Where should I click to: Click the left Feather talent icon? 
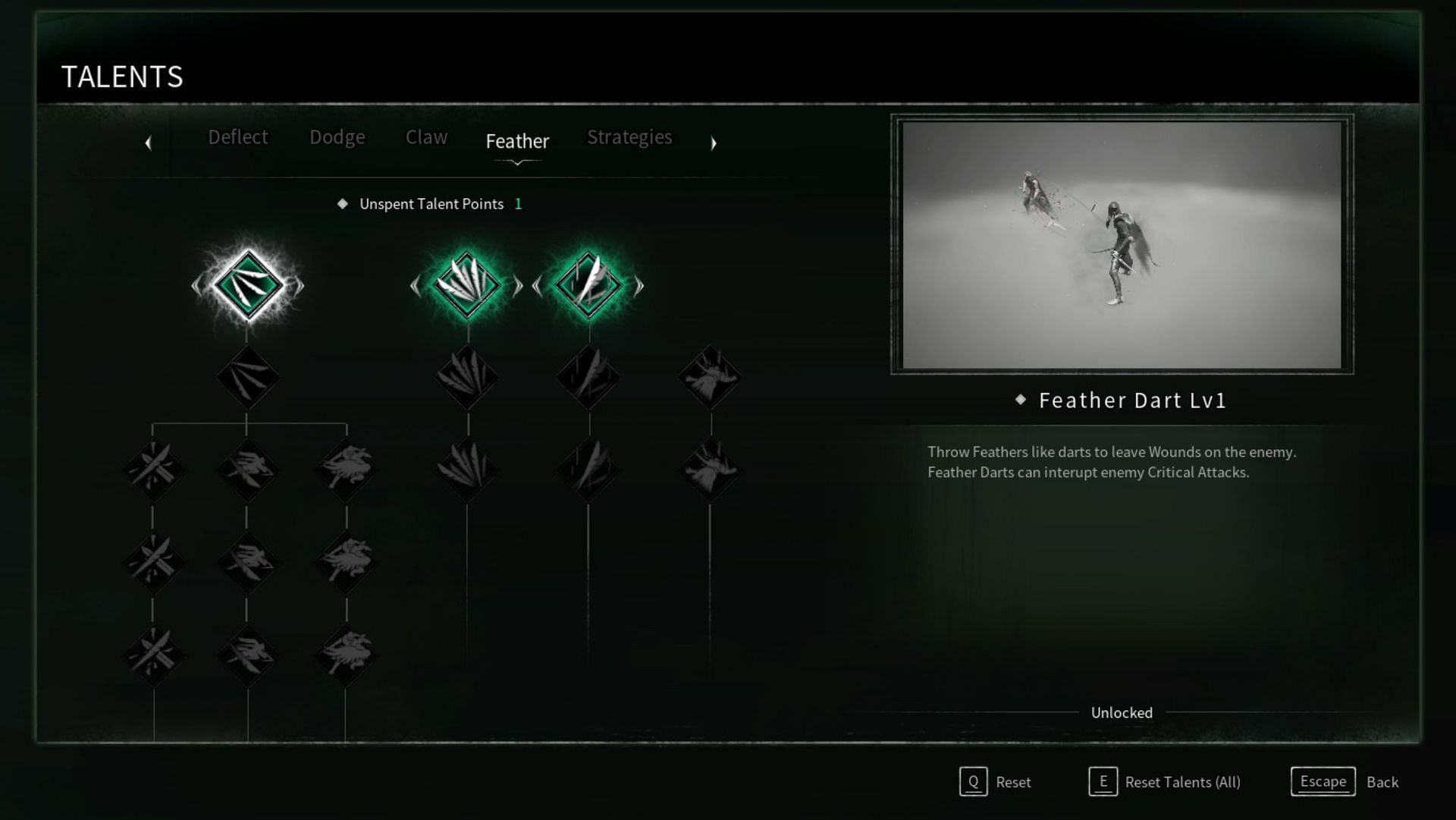point(246,284)
